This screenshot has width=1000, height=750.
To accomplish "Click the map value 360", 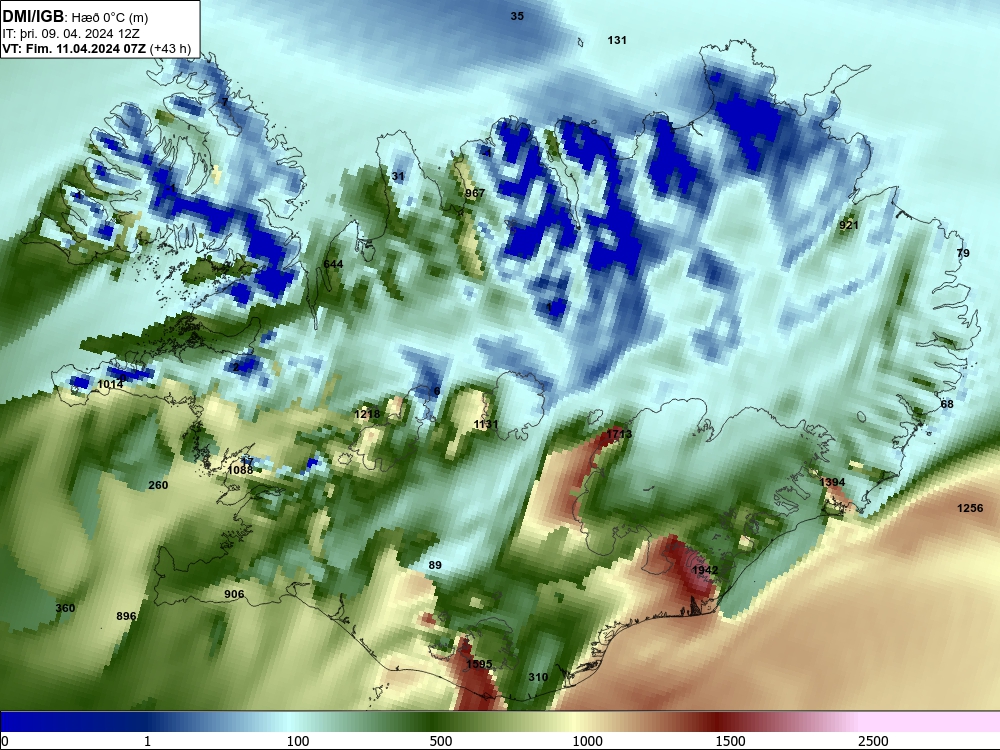I will click(x=65, y=608).
